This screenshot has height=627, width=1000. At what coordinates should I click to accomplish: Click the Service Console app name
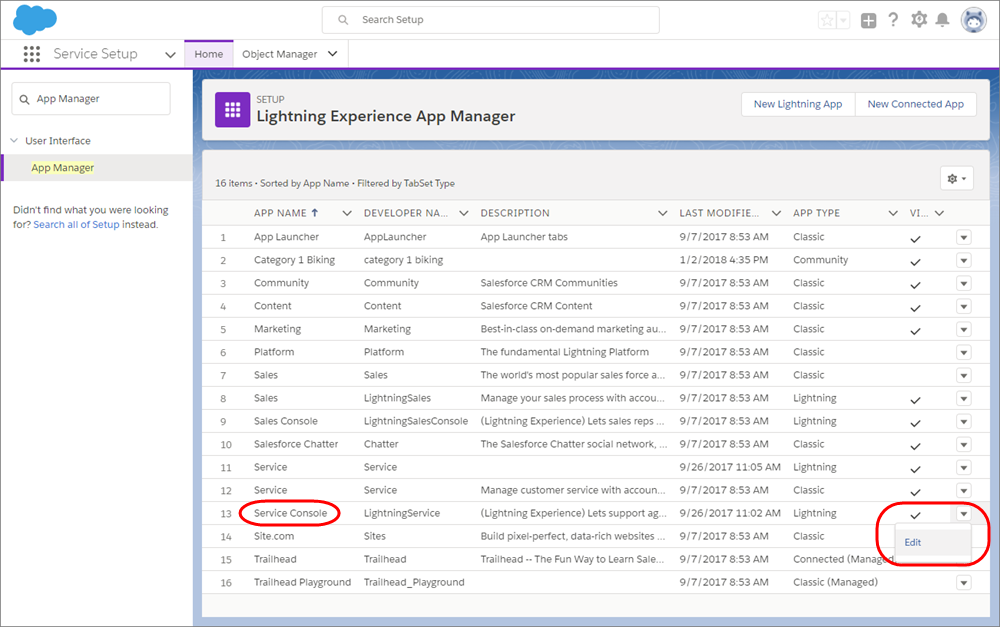290,513
